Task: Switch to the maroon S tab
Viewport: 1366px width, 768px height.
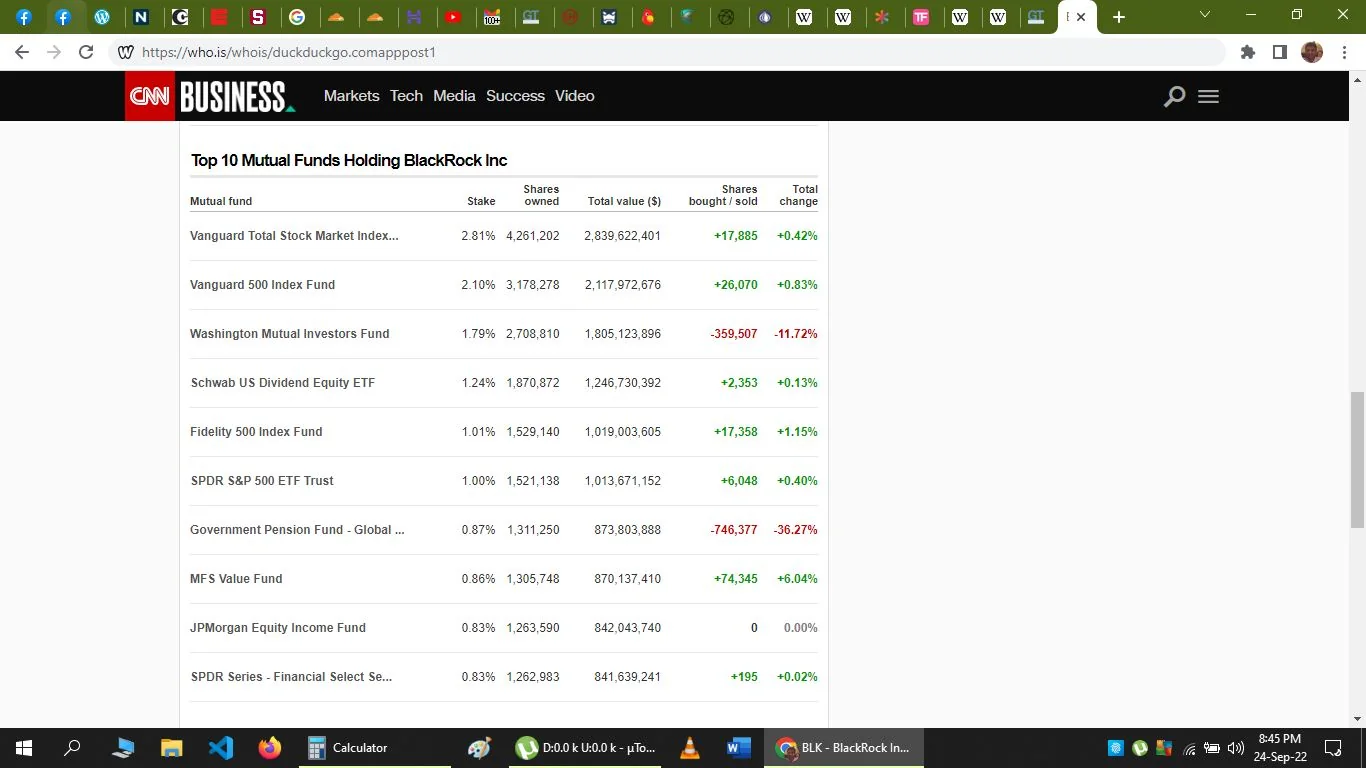Action: point(258,17)
